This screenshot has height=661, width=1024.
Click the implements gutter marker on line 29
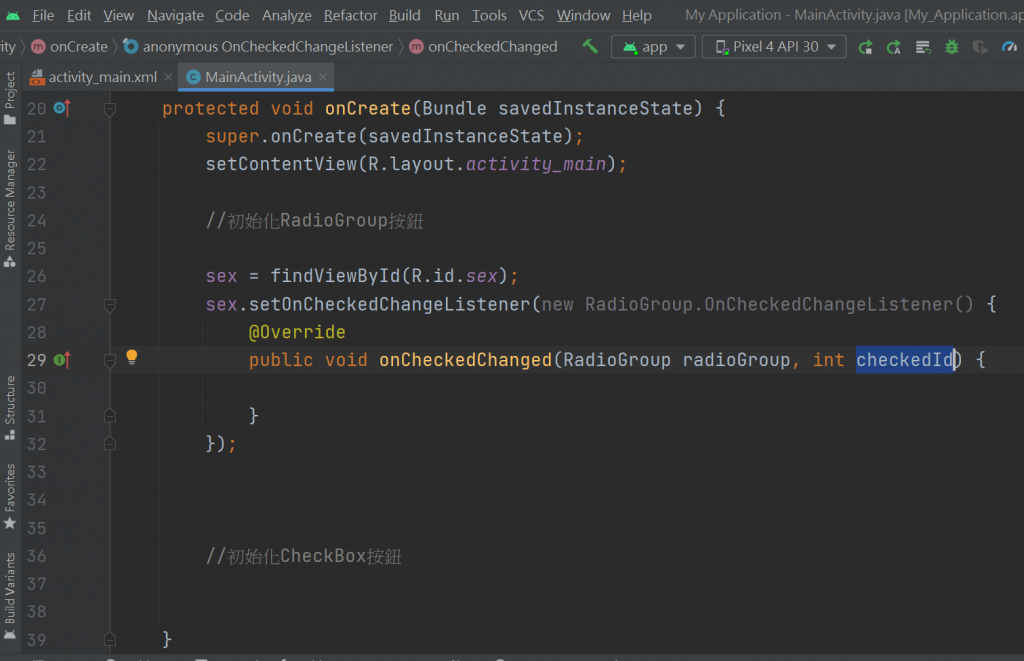point(62,359)
